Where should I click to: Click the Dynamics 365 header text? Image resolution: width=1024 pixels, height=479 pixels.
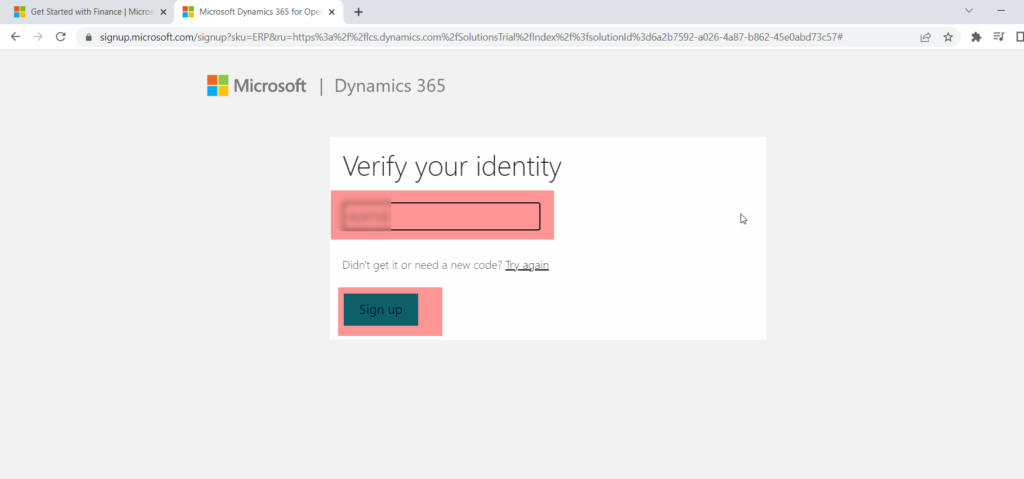click(390, 86)
